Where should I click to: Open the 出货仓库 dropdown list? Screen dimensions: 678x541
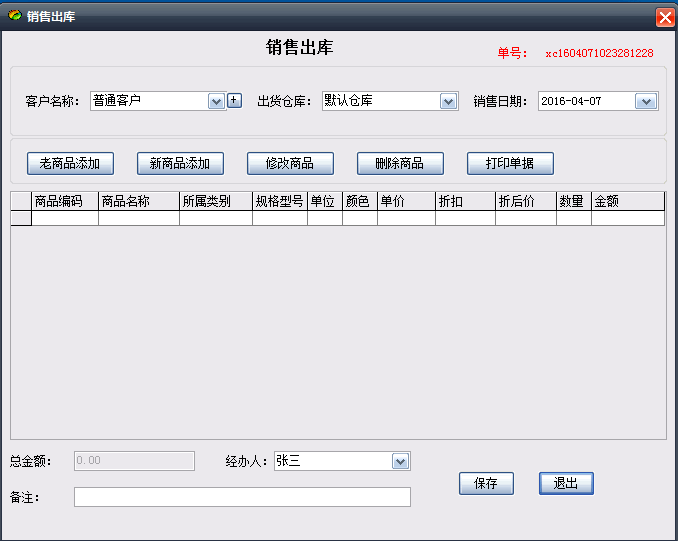[x=448, y=101]
